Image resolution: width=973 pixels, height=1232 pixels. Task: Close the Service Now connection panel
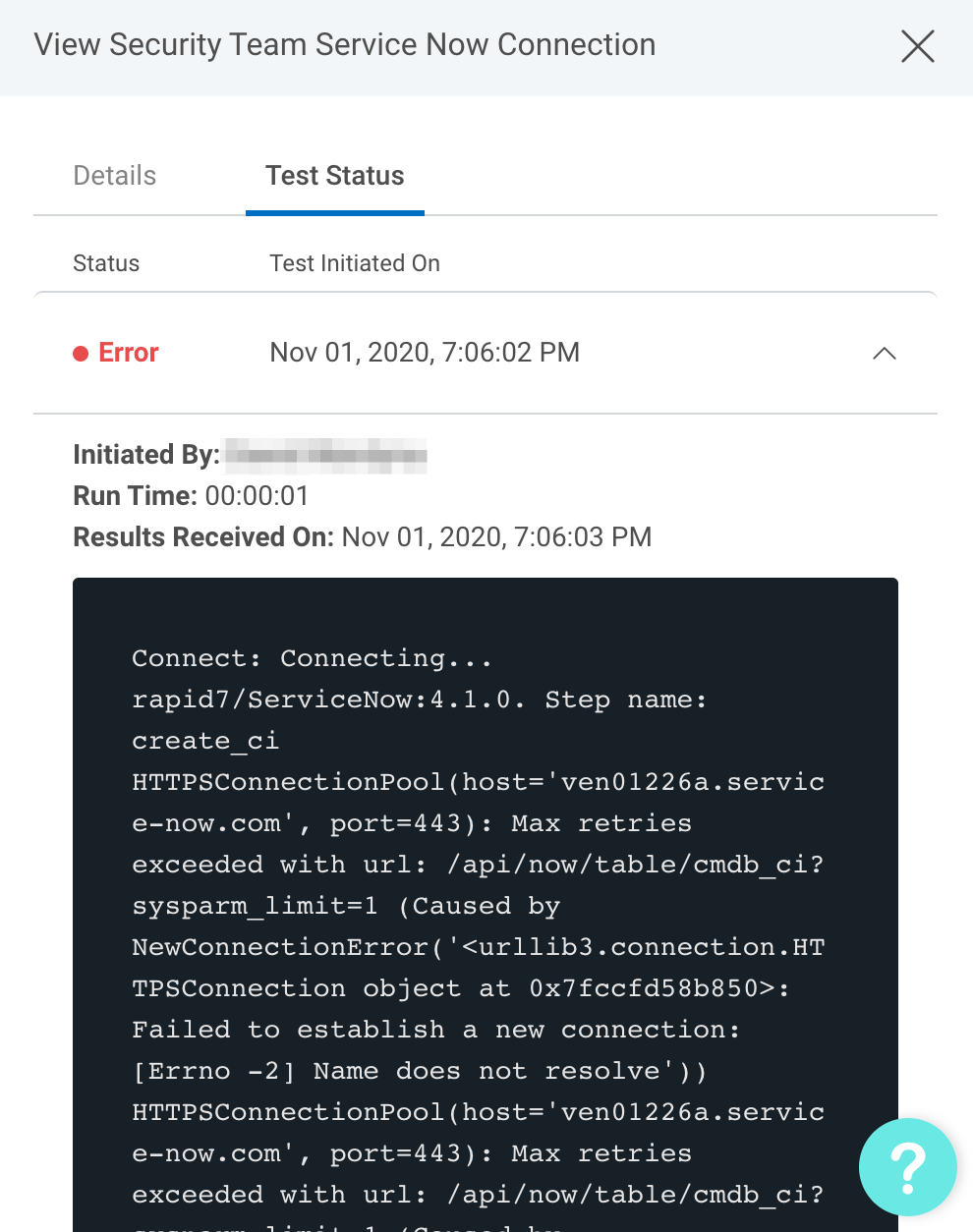[x=917, y=46]
